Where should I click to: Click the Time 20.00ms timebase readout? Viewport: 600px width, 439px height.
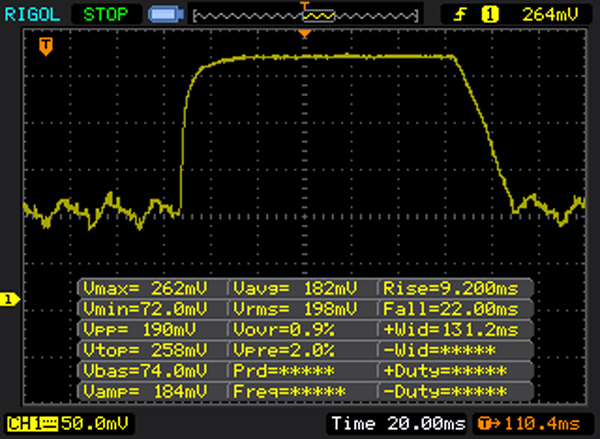[x=398, y=424]
